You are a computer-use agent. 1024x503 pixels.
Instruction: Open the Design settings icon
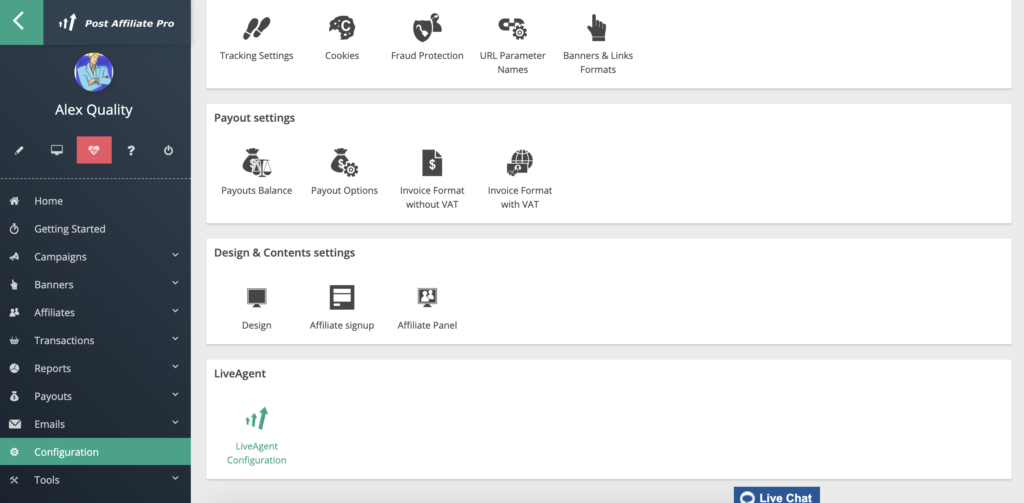[x=257, y=298]
